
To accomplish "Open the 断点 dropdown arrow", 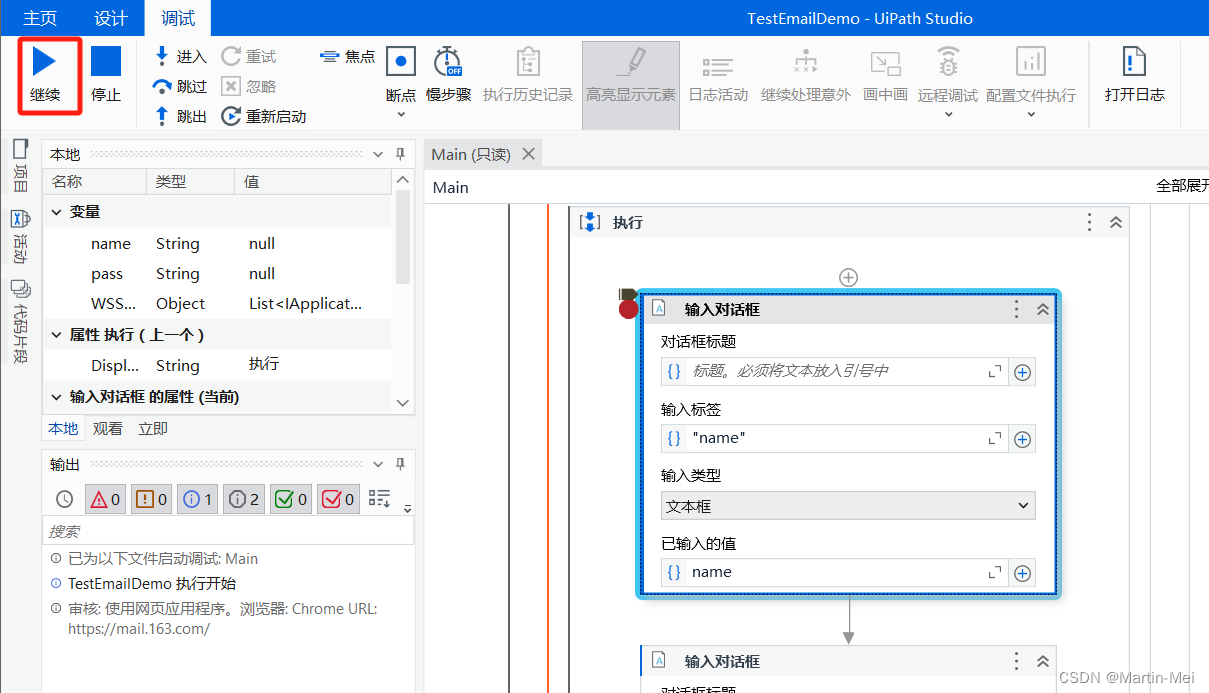I will pyautogui.click(x=401, y=114).
